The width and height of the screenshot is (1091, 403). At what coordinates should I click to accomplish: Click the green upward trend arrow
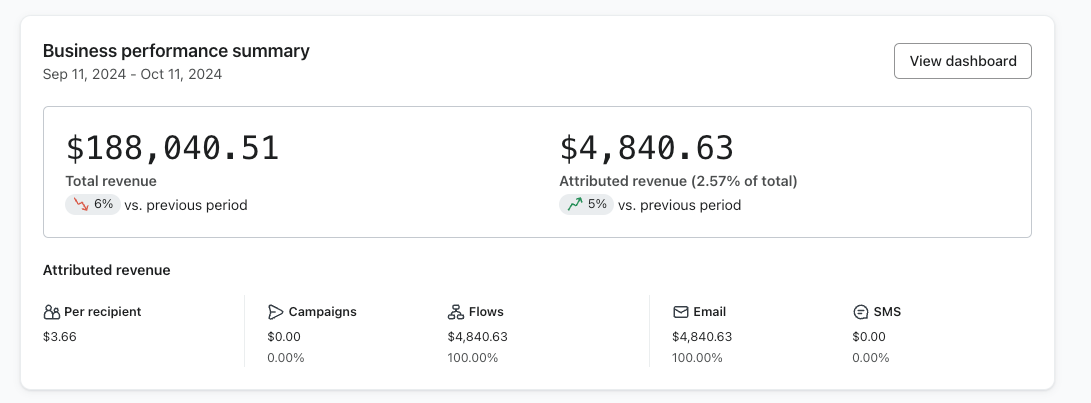point(573,205)
